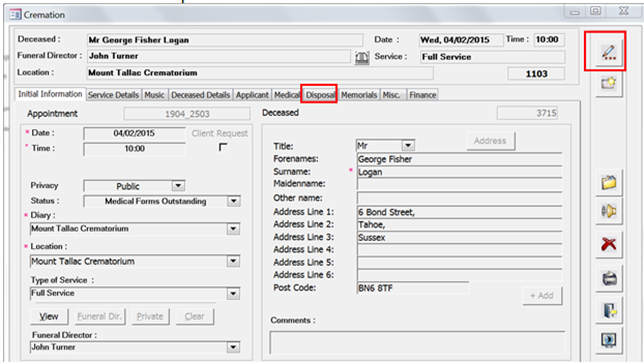Click the Other name field
The height and width of the screenshot is (364, 644).
(x=459, y=198)
